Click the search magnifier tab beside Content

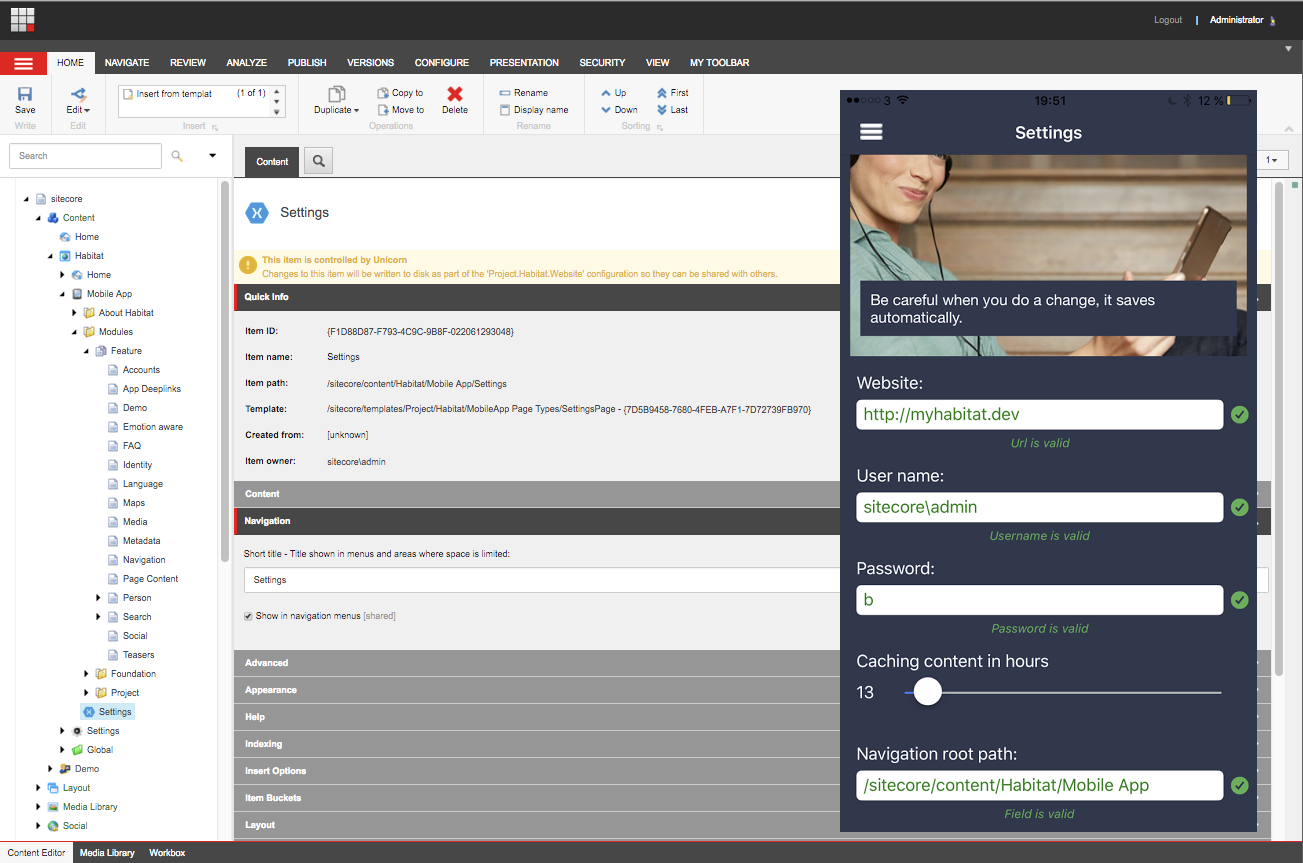pyautogui.click(x=318, y=161)
